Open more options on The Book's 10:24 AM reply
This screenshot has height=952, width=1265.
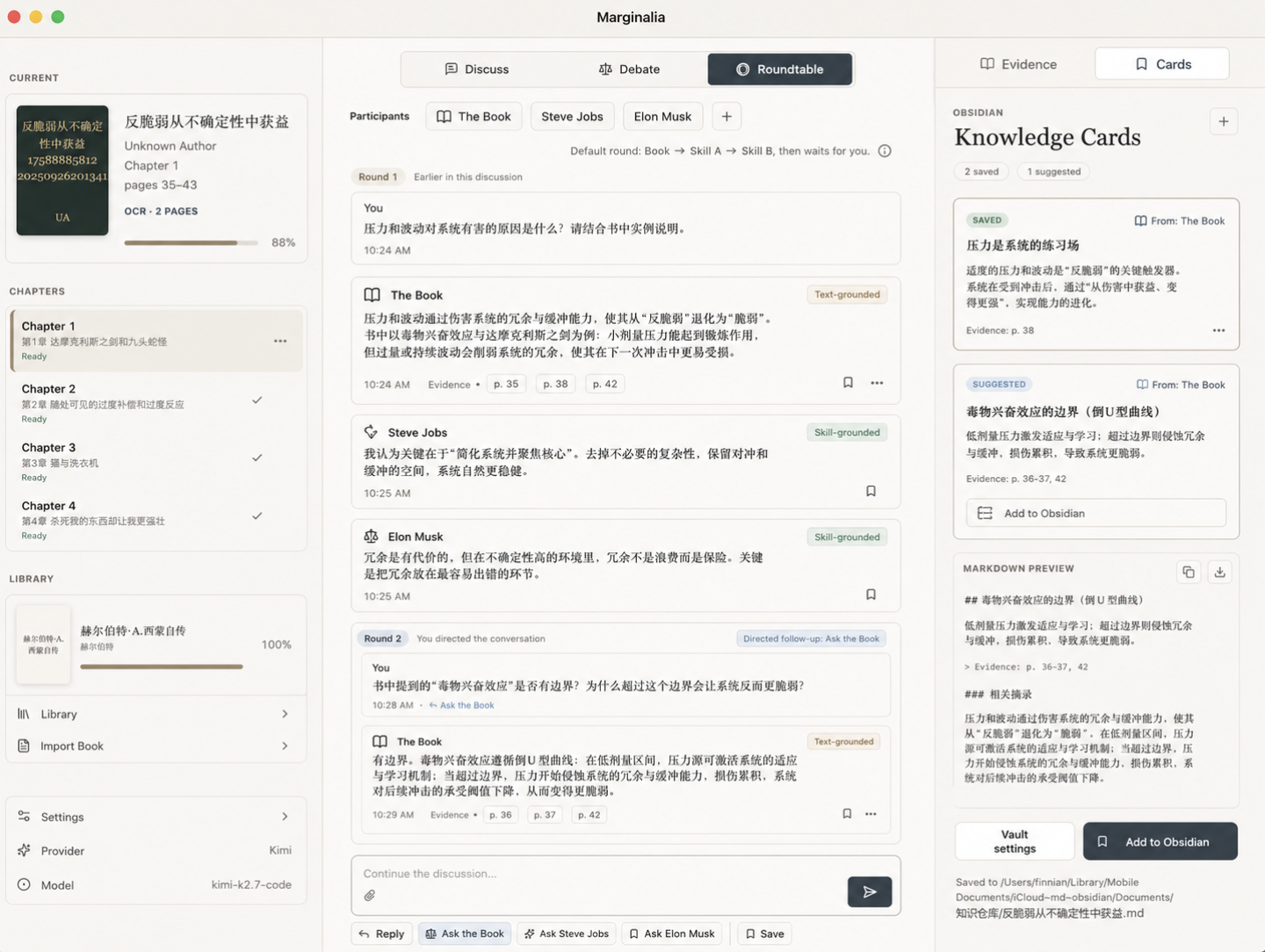coord(877,383)
